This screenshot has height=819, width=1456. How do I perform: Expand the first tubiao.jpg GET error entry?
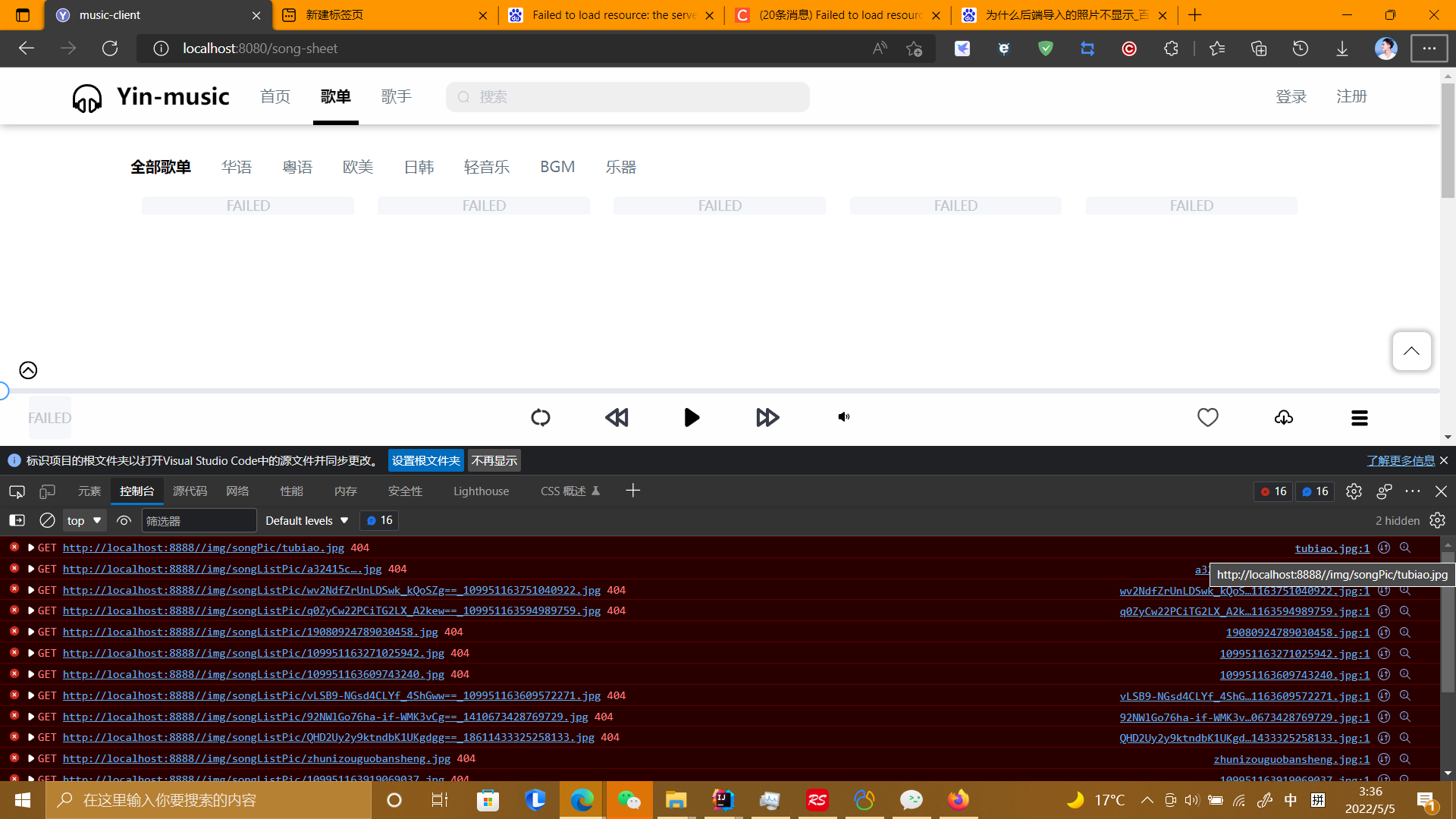pos(30,548)
